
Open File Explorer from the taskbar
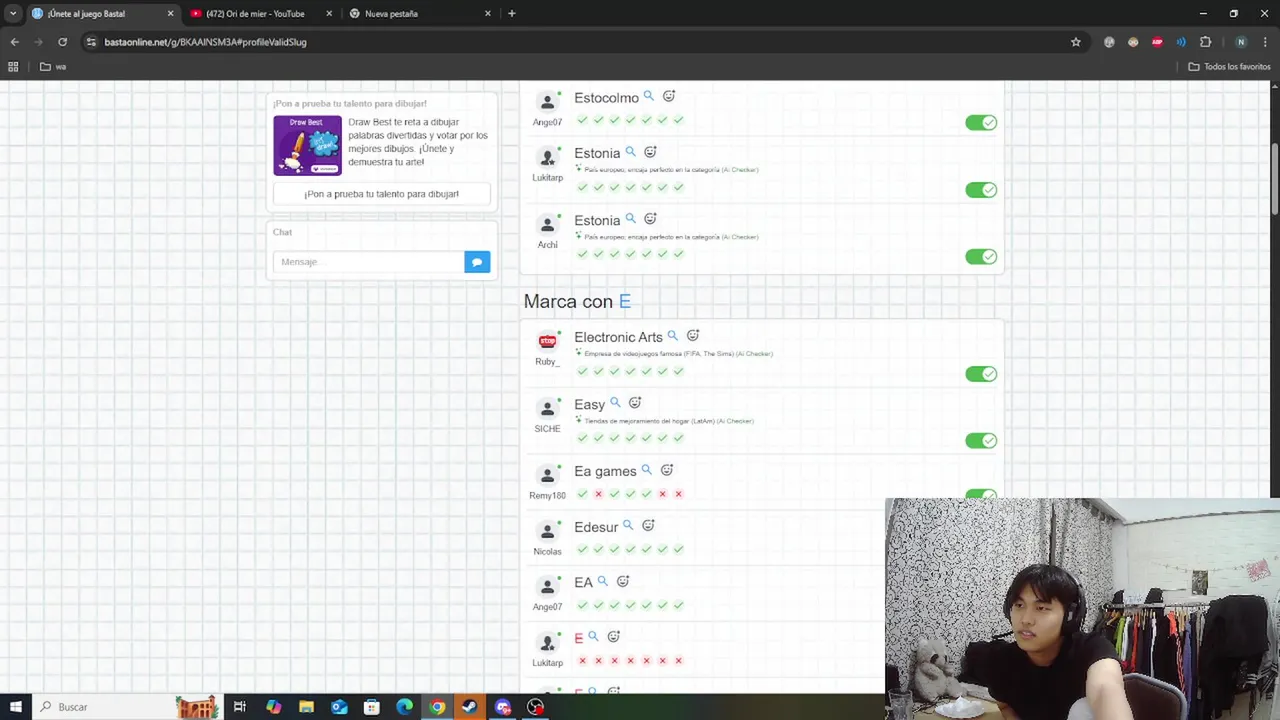point(306,707)
